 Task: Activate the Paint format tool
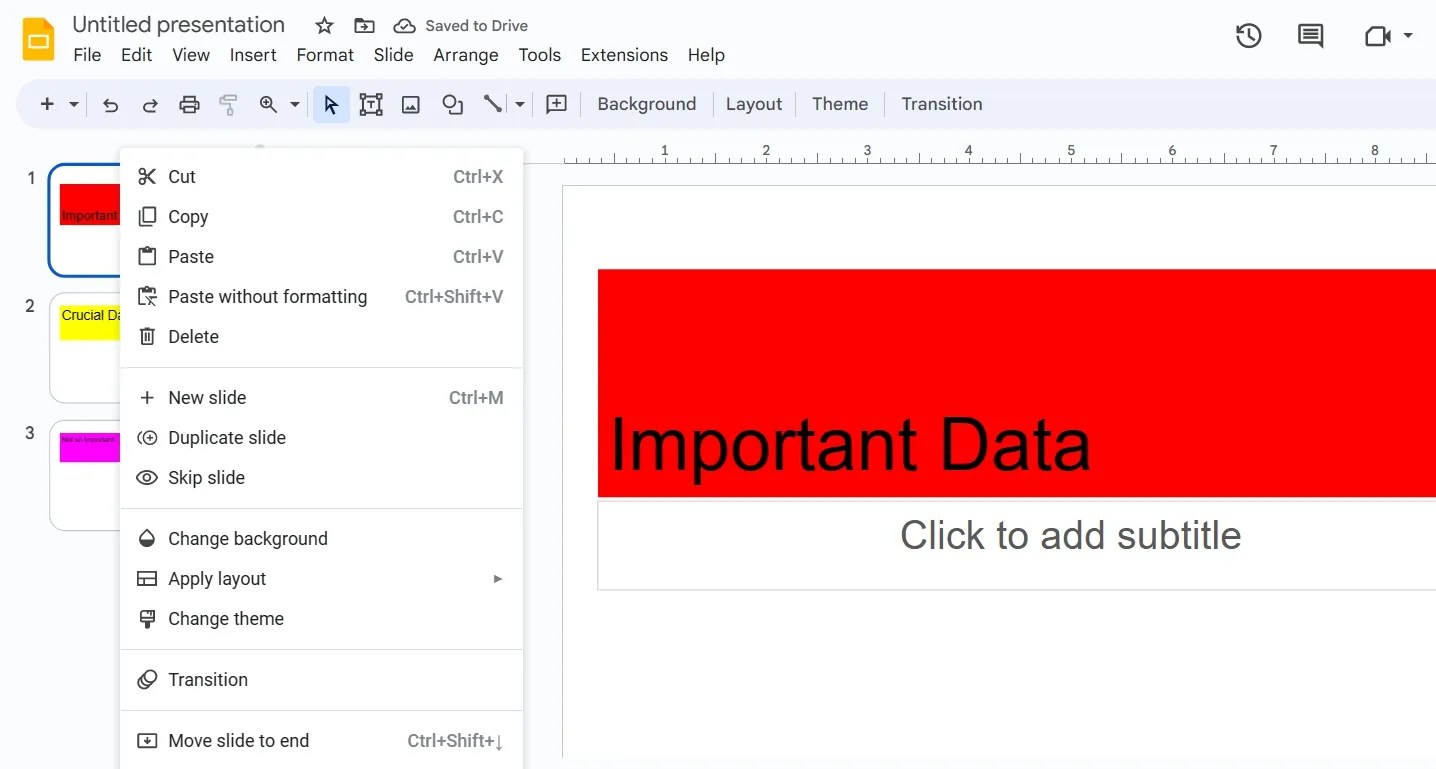coord(228,103)
